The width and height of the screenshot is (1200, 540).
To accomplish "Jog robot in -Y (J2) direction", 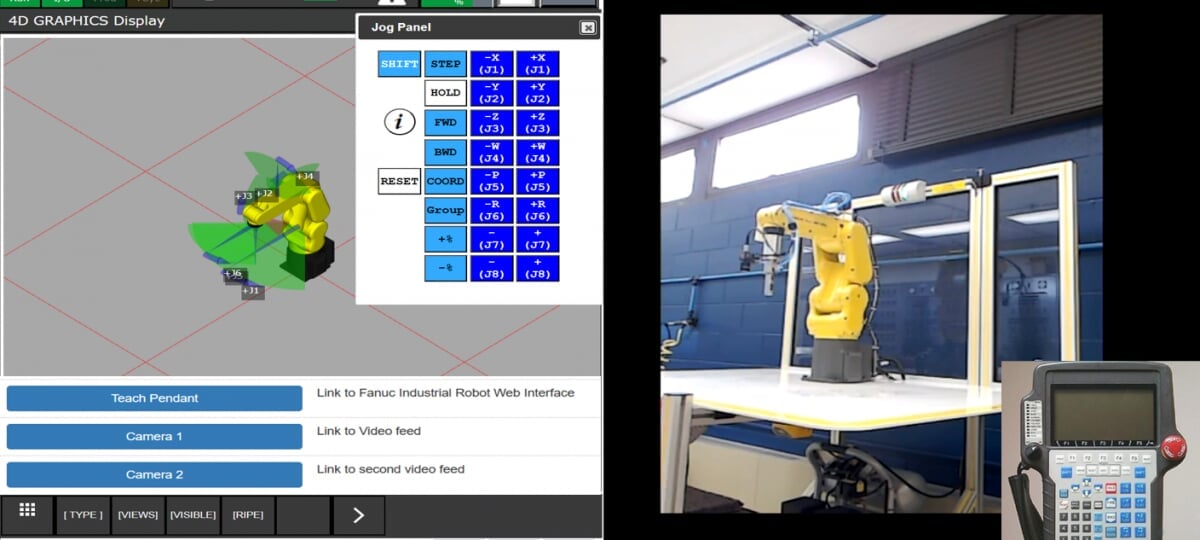I will tap(491, 93).
